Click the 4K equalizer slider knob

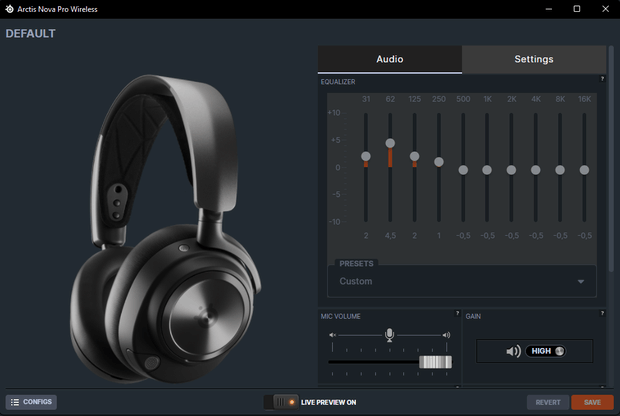[x=535, y=170]
